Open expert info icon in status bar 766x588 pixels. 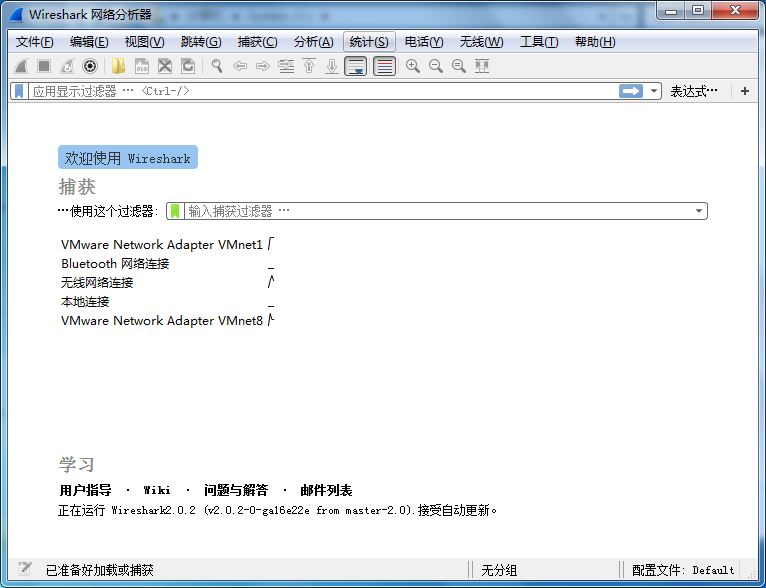coord(25,568)
